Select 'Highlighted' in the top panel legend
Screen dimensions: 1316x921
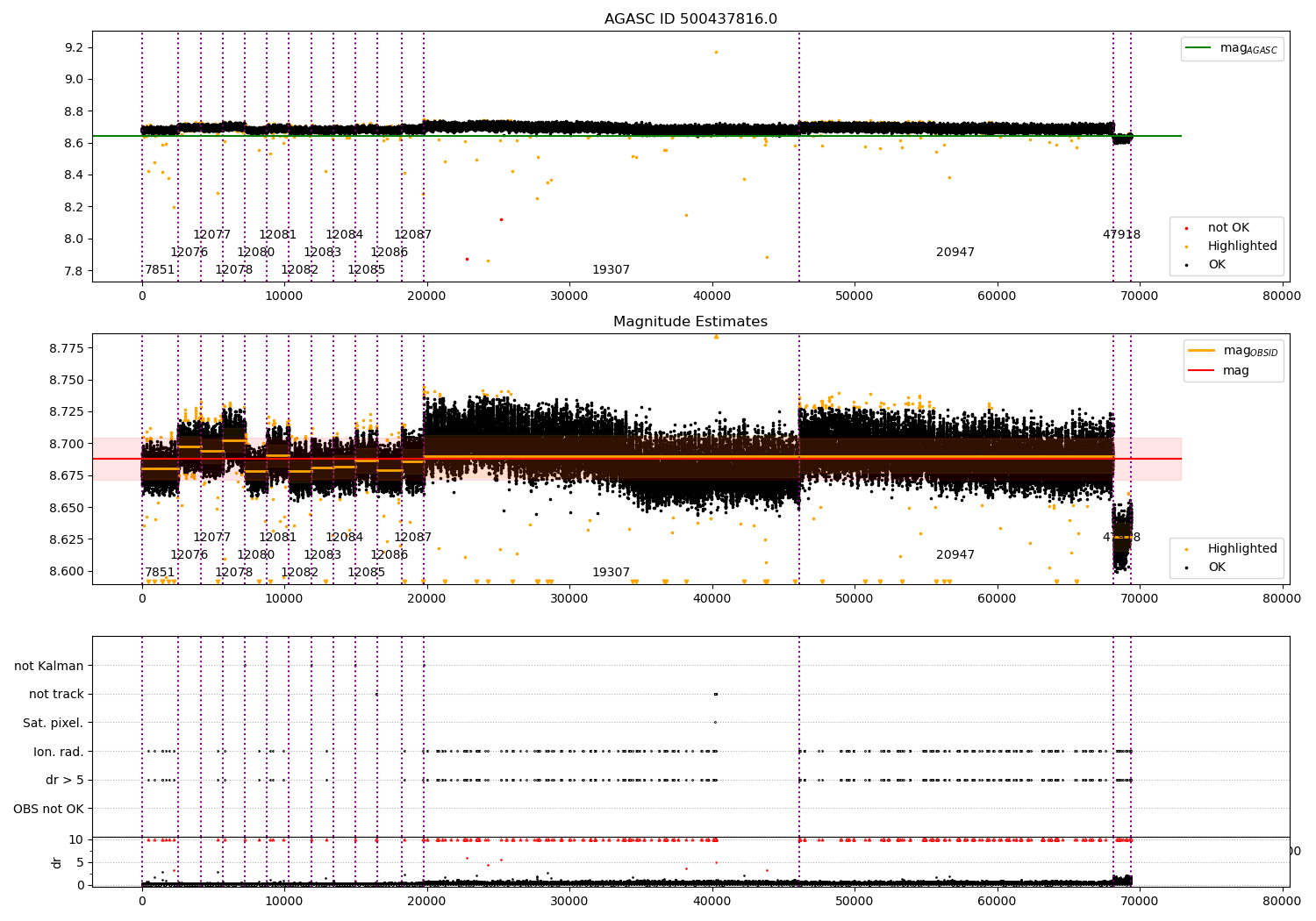point(1242,246)
